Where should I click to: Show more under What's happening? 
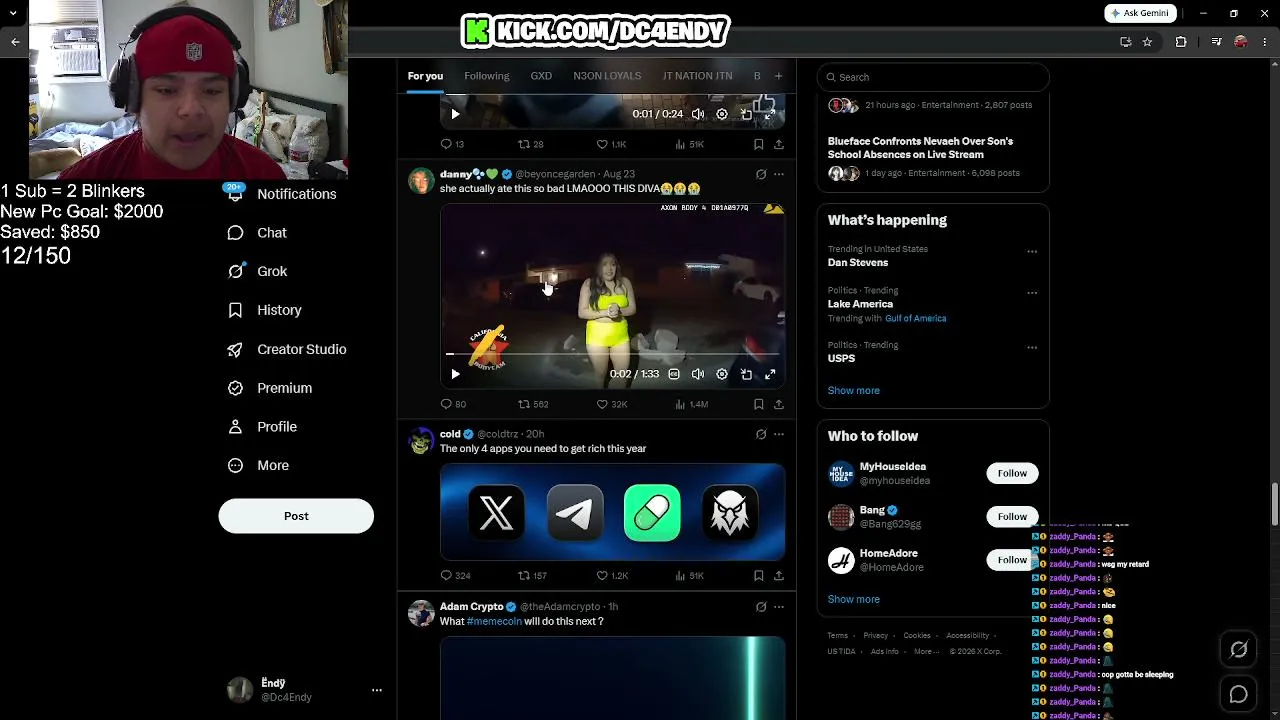coord(854,390)
